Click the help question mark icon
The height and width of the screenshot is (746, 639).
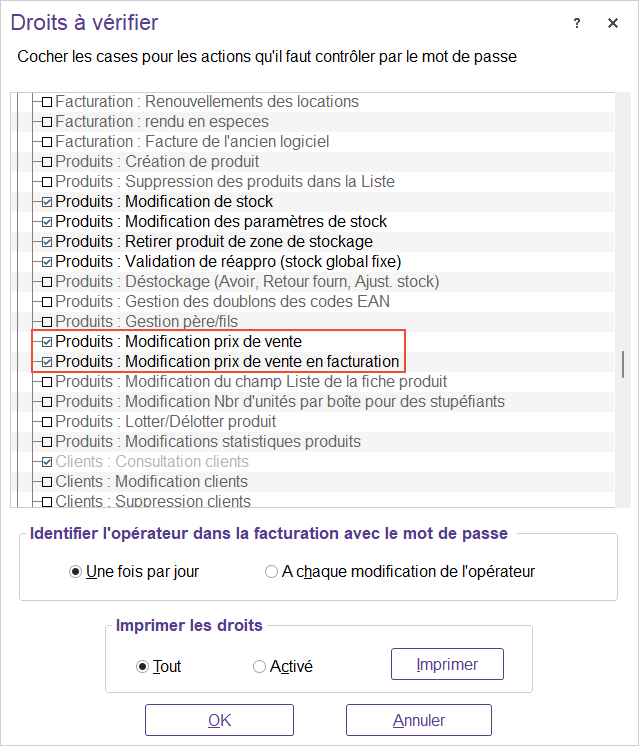(x=577, y=24)
